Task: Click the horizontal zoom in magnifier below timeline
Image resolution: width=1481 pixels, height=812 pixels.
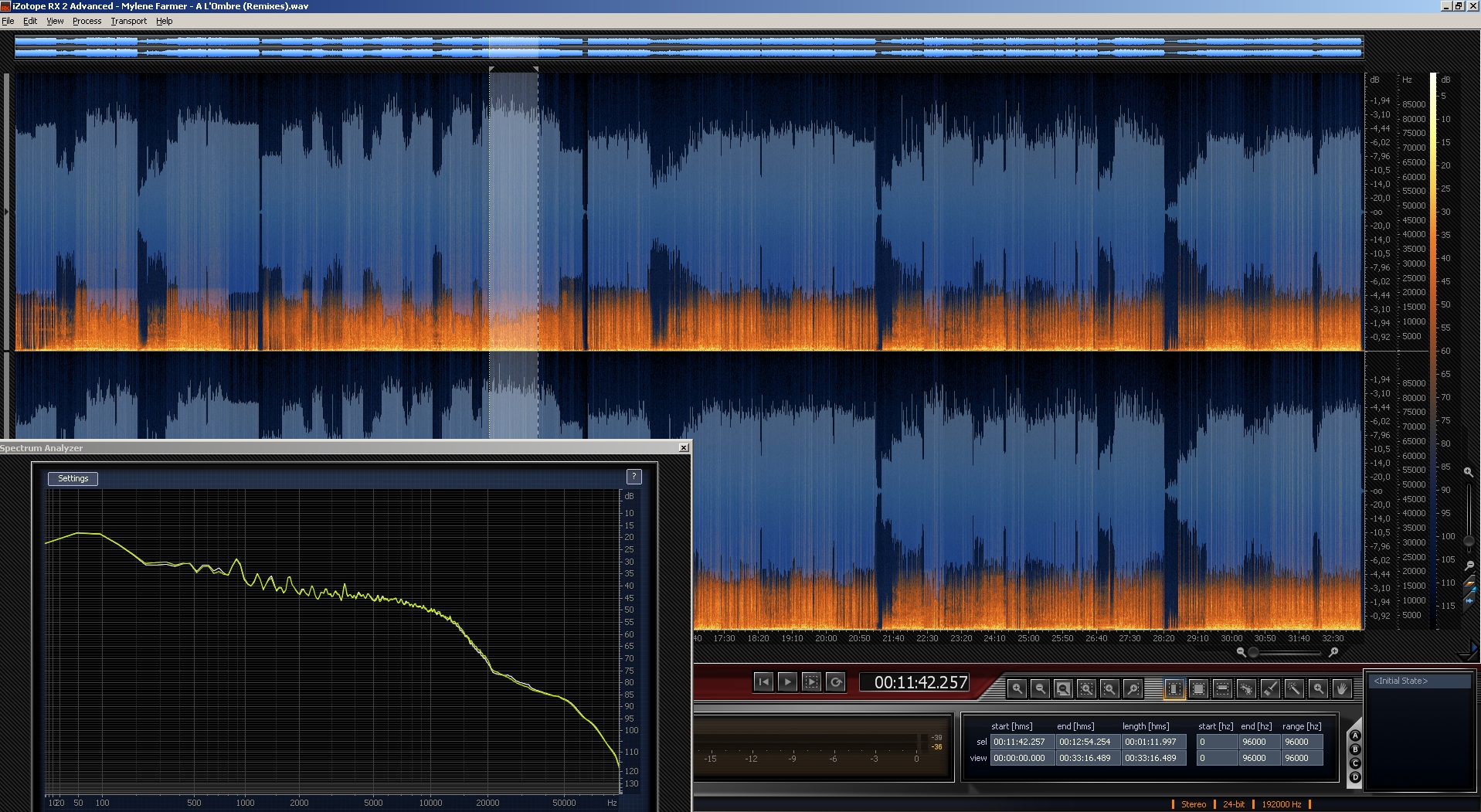Action: point(1333,652)
